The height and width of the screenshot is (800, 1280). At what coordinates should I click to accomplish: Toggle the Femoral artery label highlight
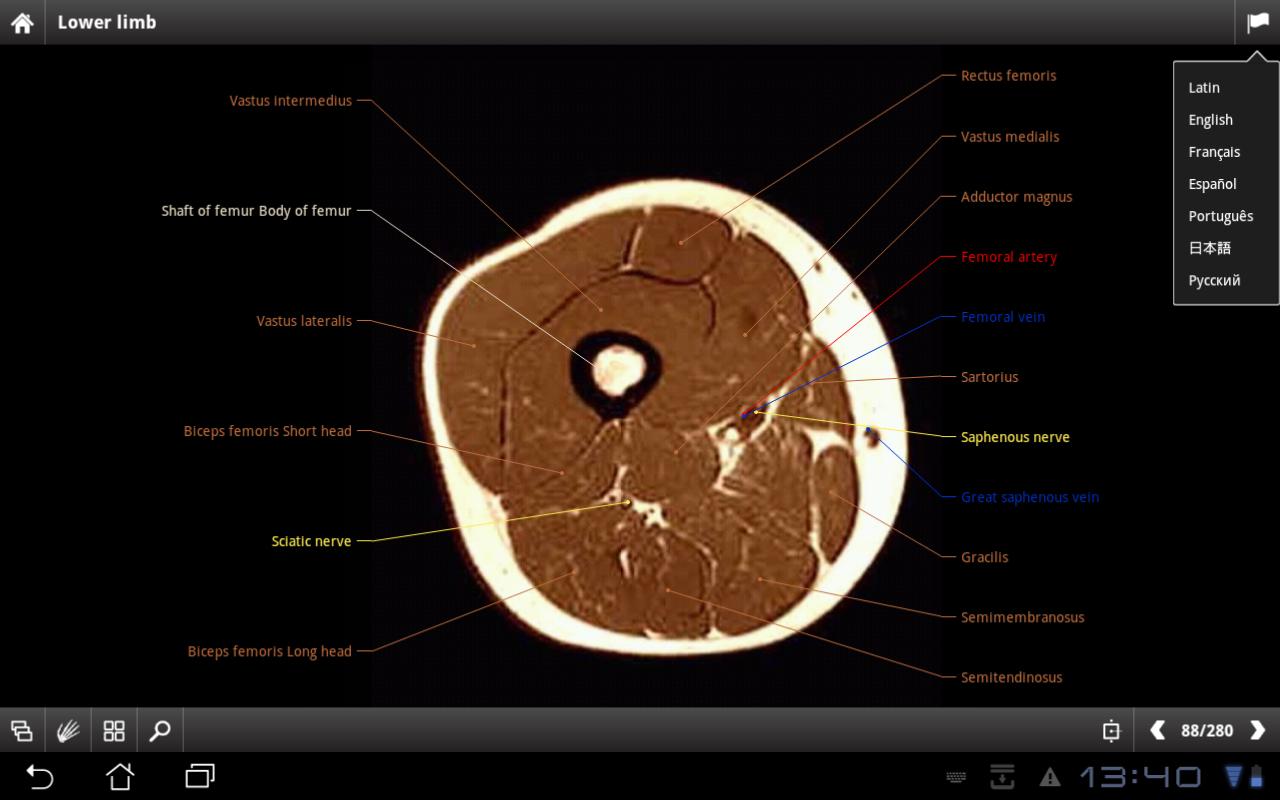point(1008,257)
